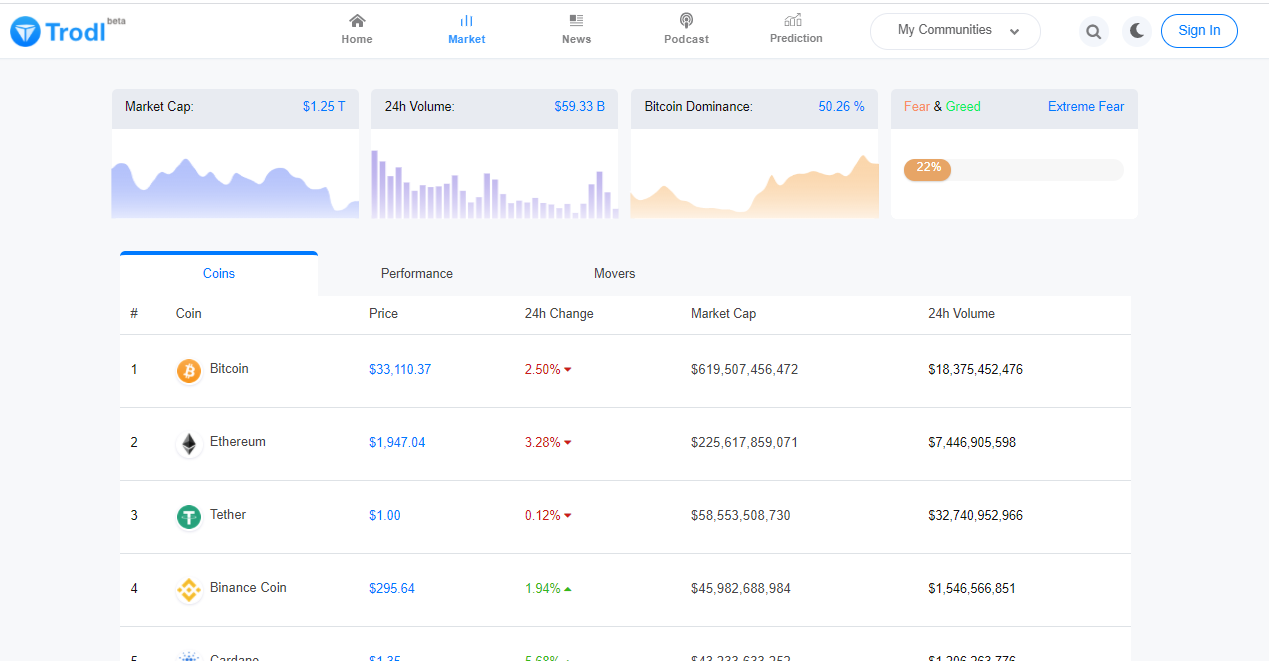Image resolution: width=1269 pixels, height=661 pixels.
Task: Click the Tether coin icon
Action: coord(189,517)
